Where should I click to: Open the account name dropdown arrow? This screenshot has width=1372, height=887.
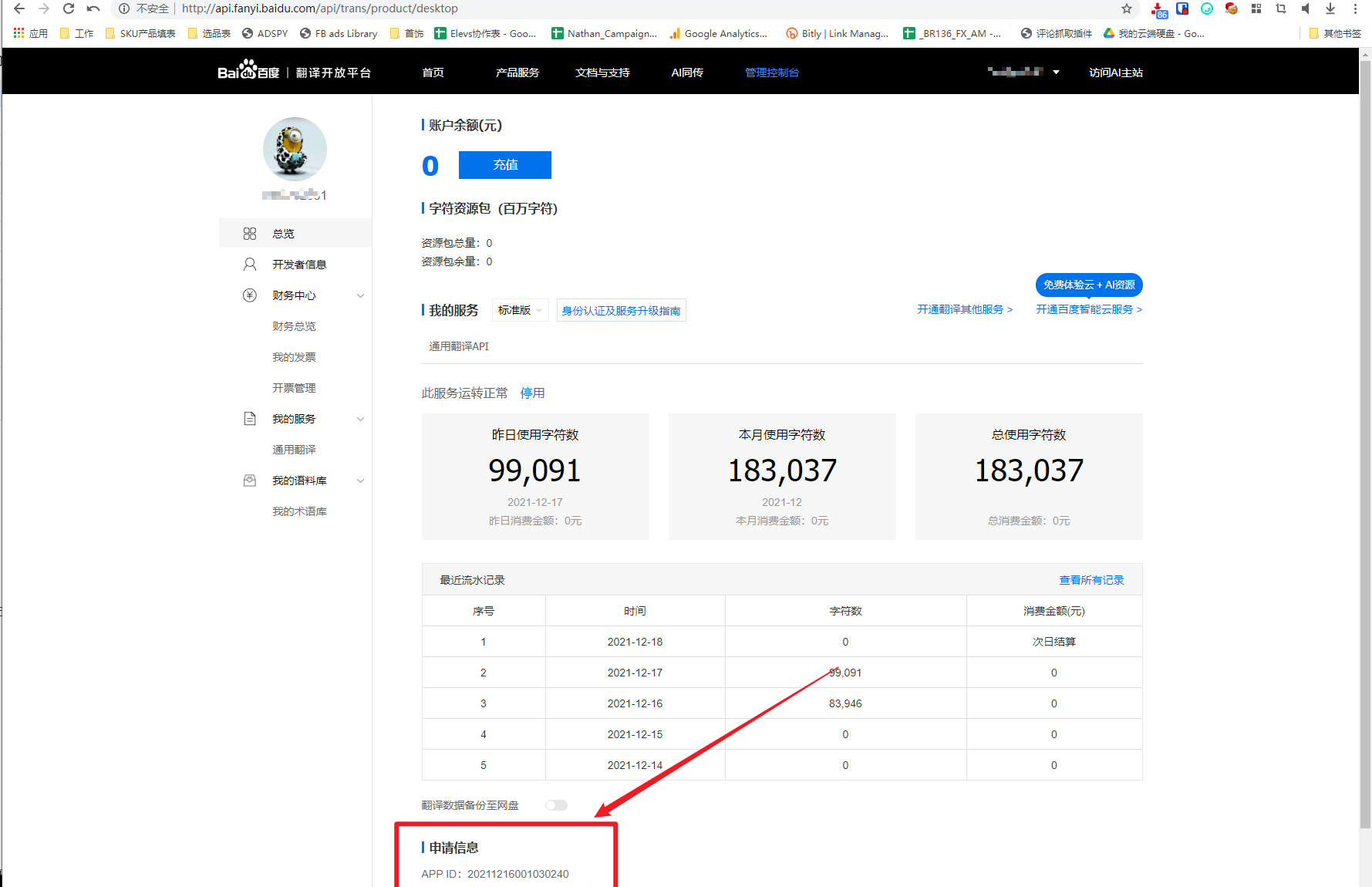click(1056, 73)
